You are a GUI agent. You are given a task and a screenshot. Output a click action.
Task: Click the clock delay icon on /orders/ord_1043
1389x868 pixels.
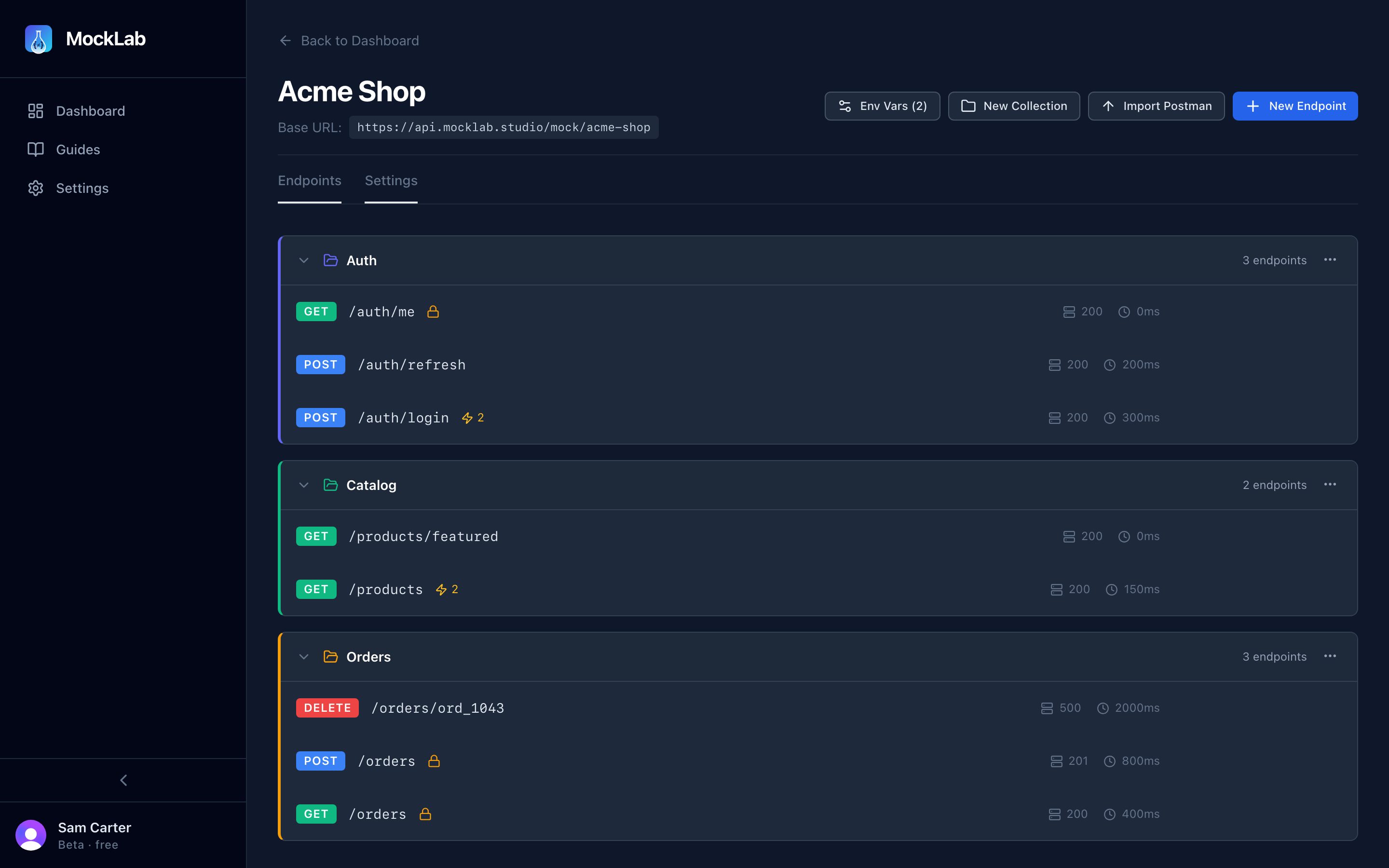(x=1103, y=708)
